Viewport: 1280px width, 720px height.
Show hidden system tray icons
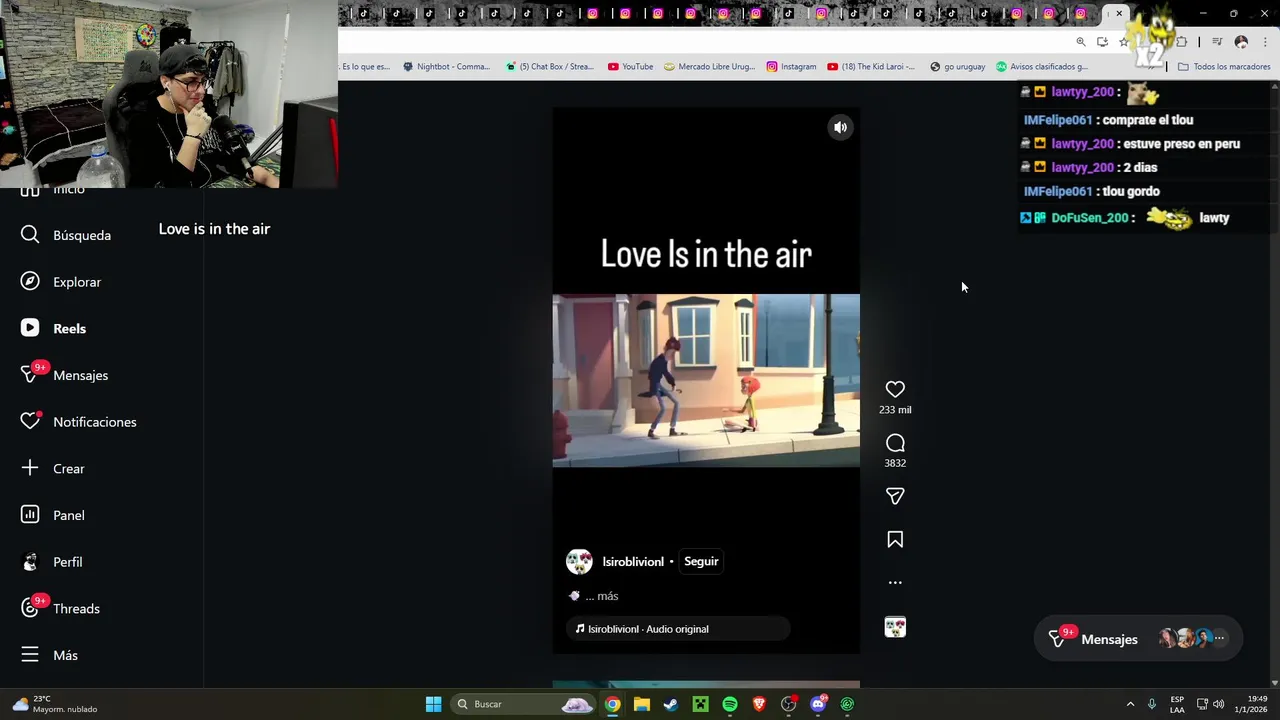pos(1130,704)
